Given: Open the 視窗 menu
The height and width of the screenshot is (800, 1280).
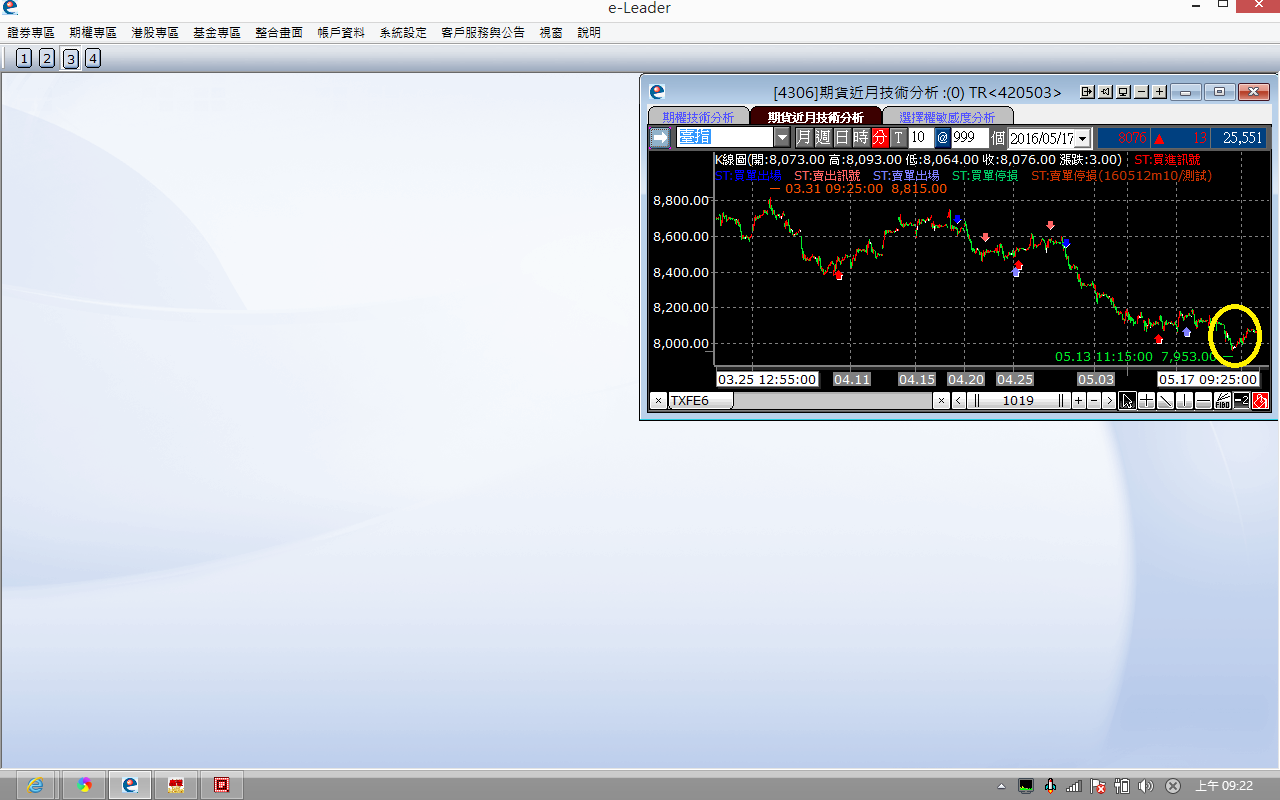Looking at the screenshot, I should pos(551,33).
